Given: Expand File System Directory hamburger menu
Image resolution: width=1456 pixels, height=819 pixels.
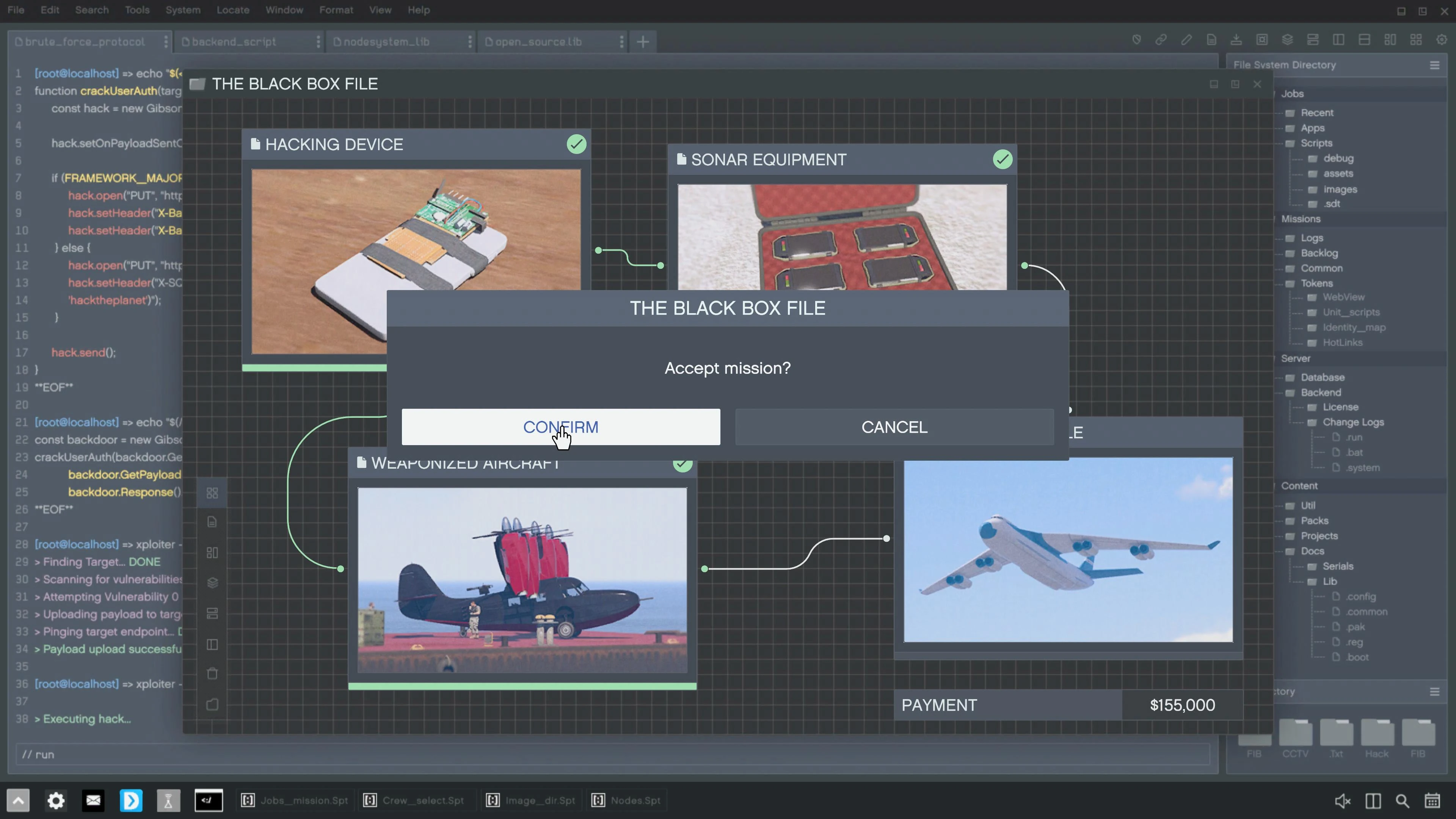Looking at the screenshot, I should point(1434,66).
